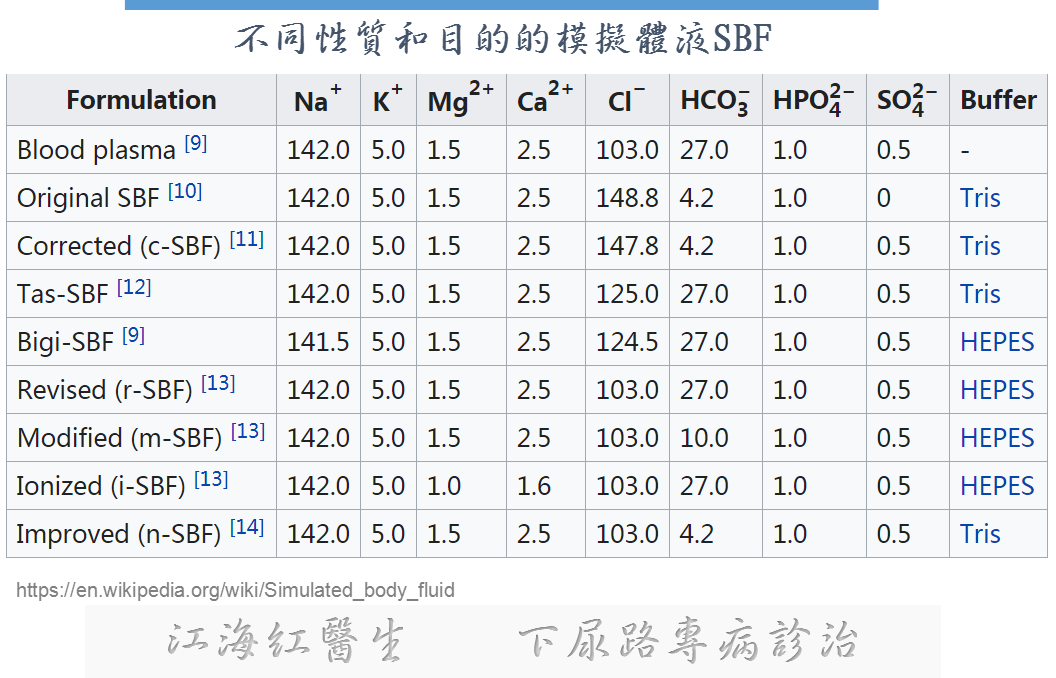Screen dimensions: 1056x678
Task: Select the title 不同性質和目的的模擬體液SBF
Action: point(502,38)
